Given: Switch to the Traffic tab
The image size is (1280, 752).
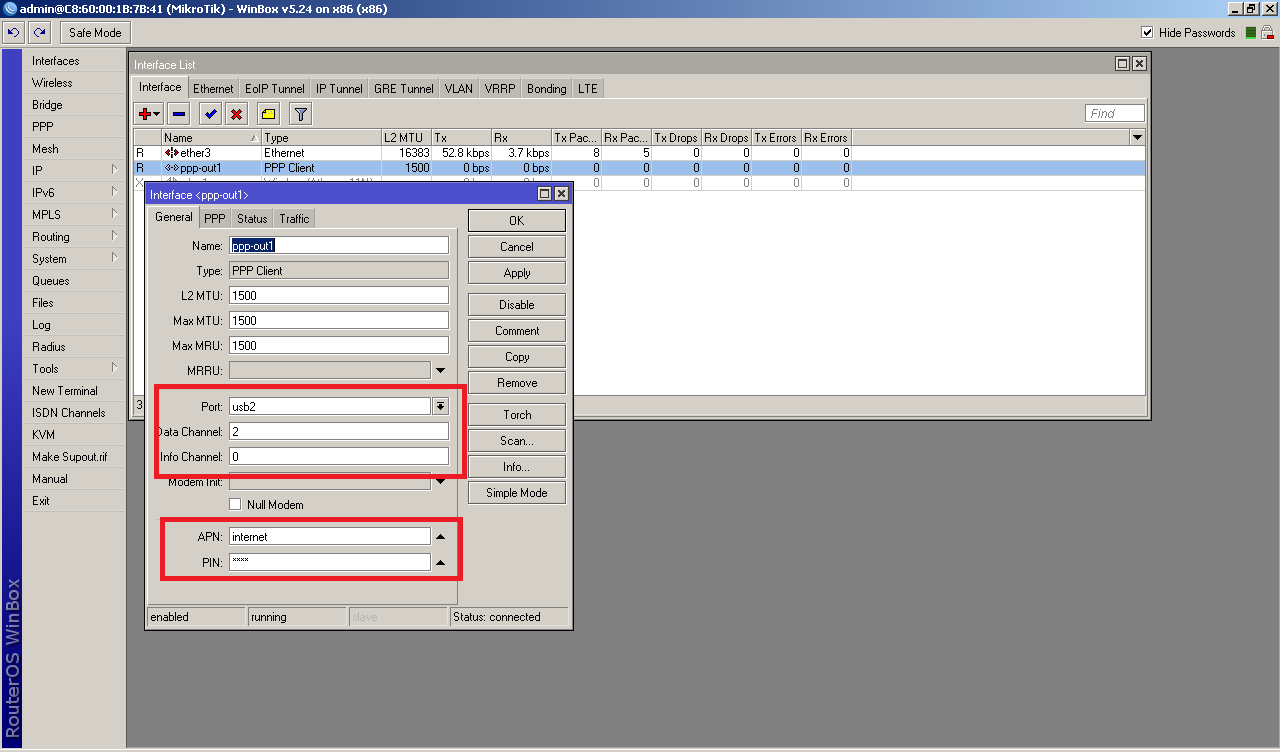Looking at the screenshot, I should click(x=294, y=218).
